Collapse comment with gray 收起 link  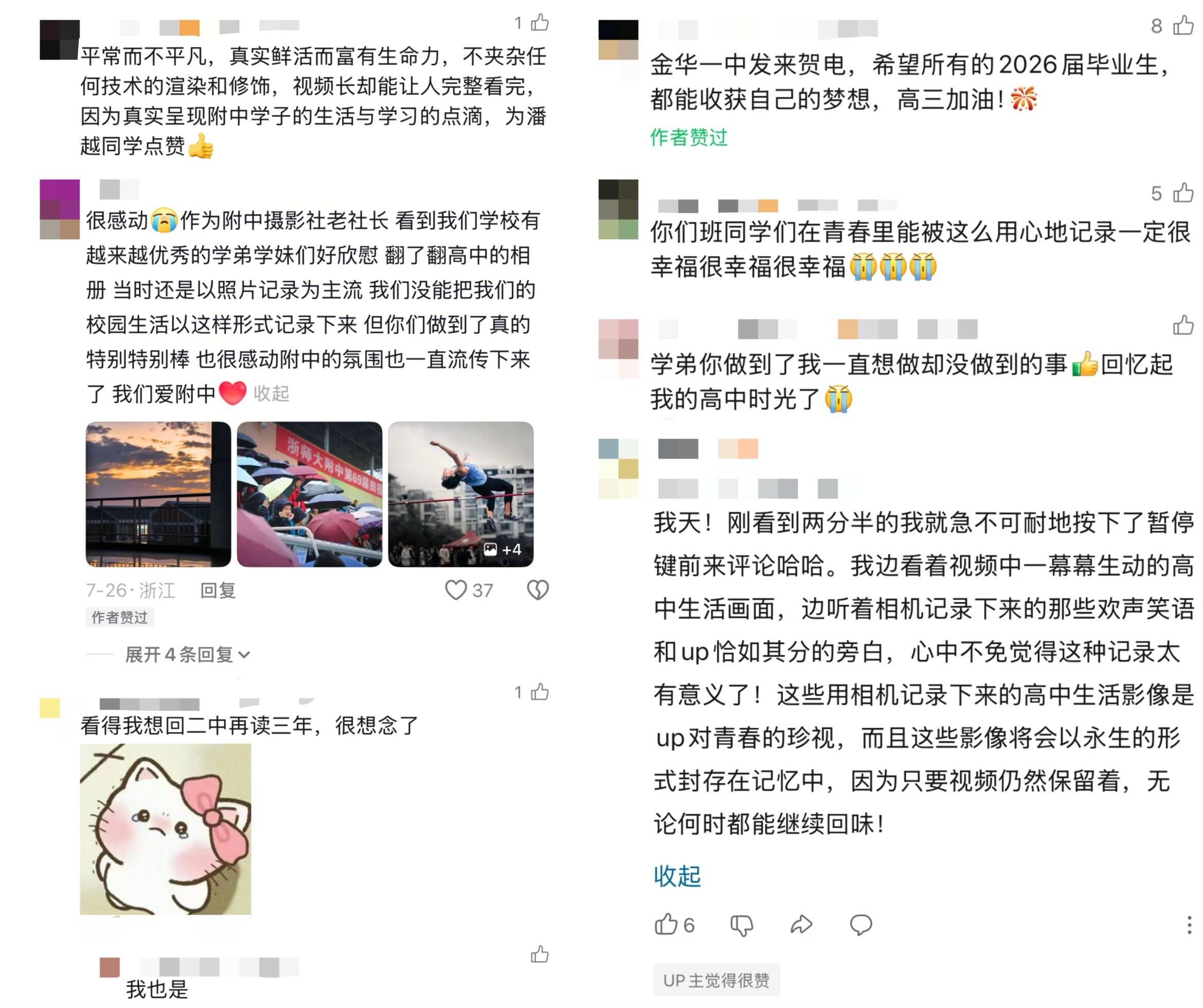click(x=271, y=394)
